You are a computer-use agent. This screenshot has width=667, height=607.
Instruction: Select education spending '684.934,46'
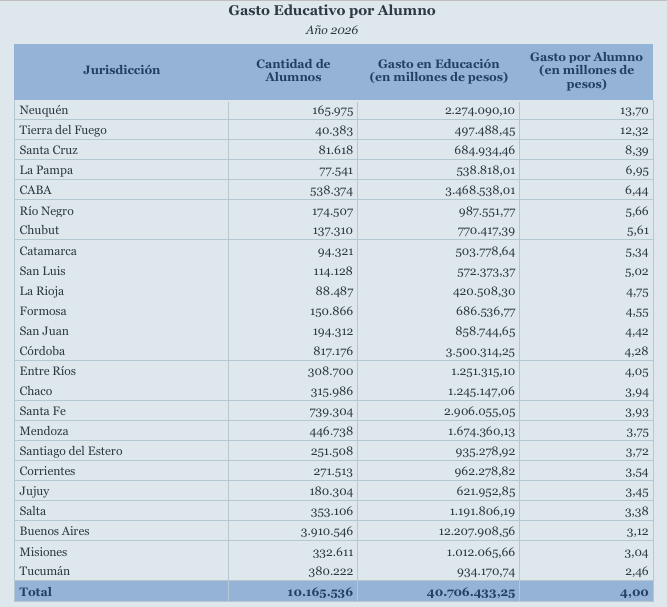(485, 151)
